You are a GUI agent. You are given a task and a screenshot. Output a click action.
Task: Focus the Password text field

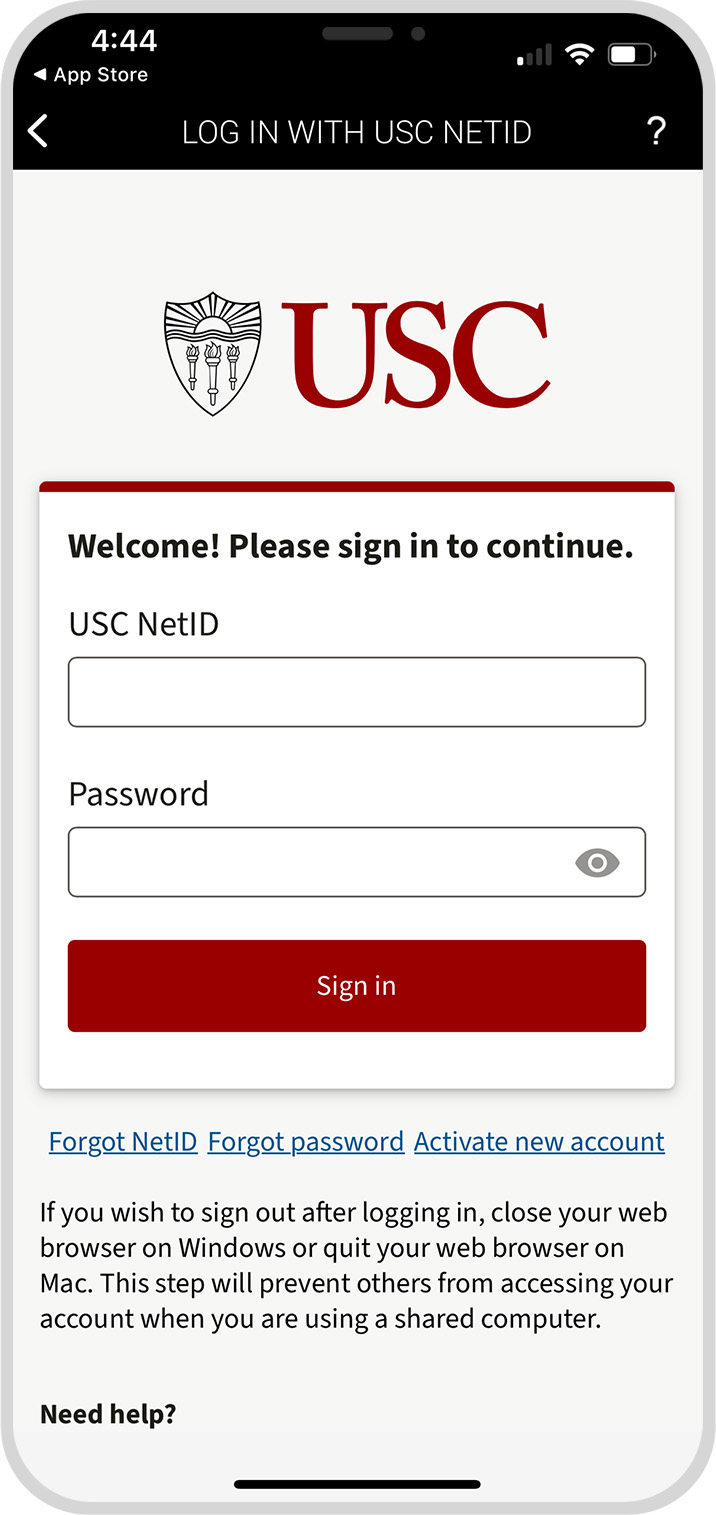pos(320,862)
